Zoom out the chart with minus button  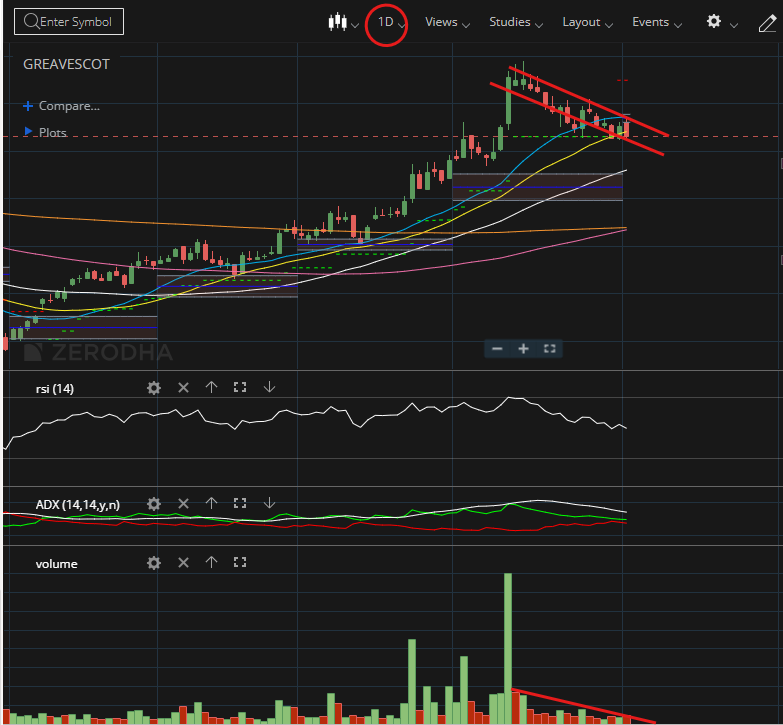pos(497,349)
